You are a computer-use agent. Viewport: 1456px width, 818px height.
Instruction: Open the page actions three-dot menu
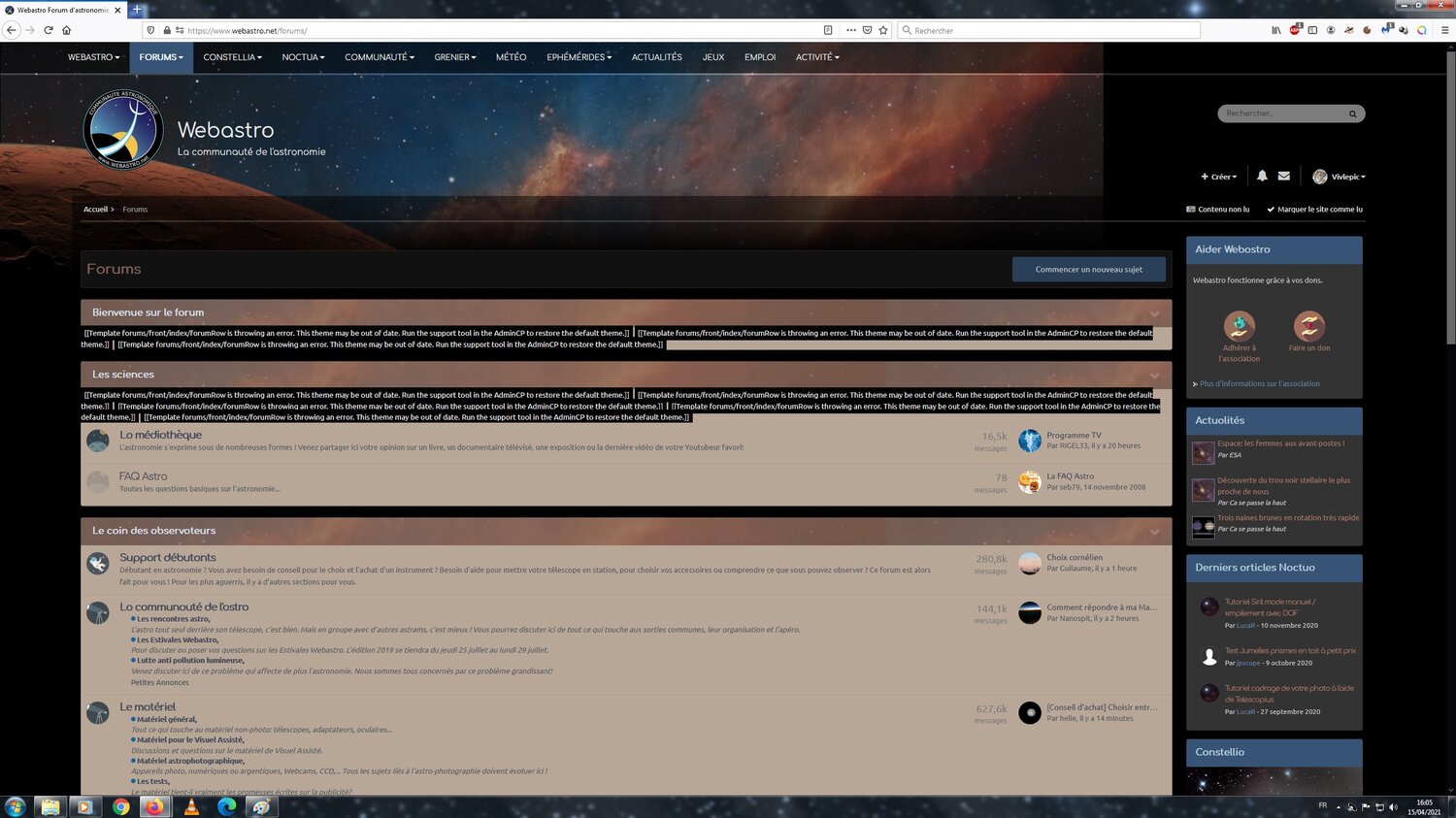(851, 30)
